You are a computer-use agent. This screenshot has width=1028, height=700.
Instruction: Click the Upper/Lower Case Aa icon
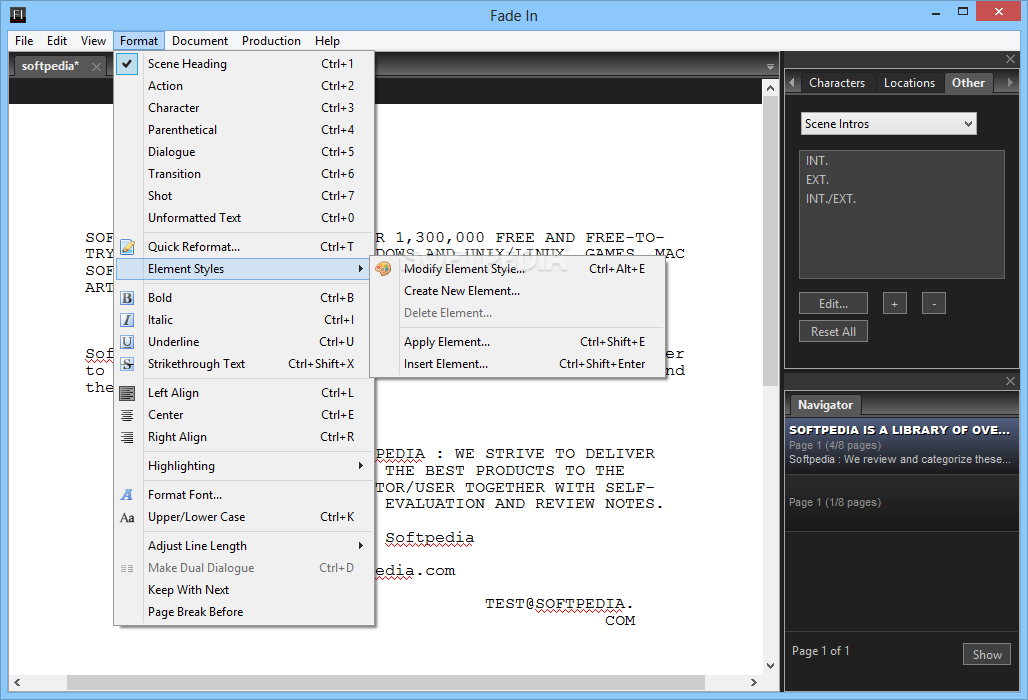(127, 518)
